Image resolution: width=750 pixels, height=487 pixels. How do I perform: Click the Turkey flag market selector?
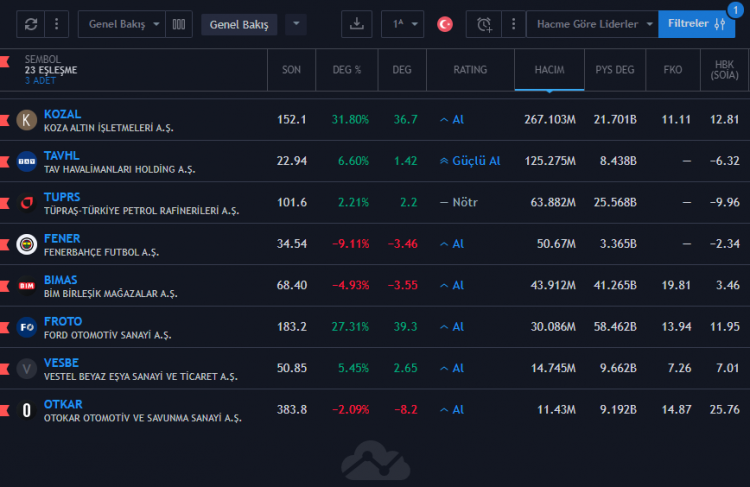[x=445, y=24]
